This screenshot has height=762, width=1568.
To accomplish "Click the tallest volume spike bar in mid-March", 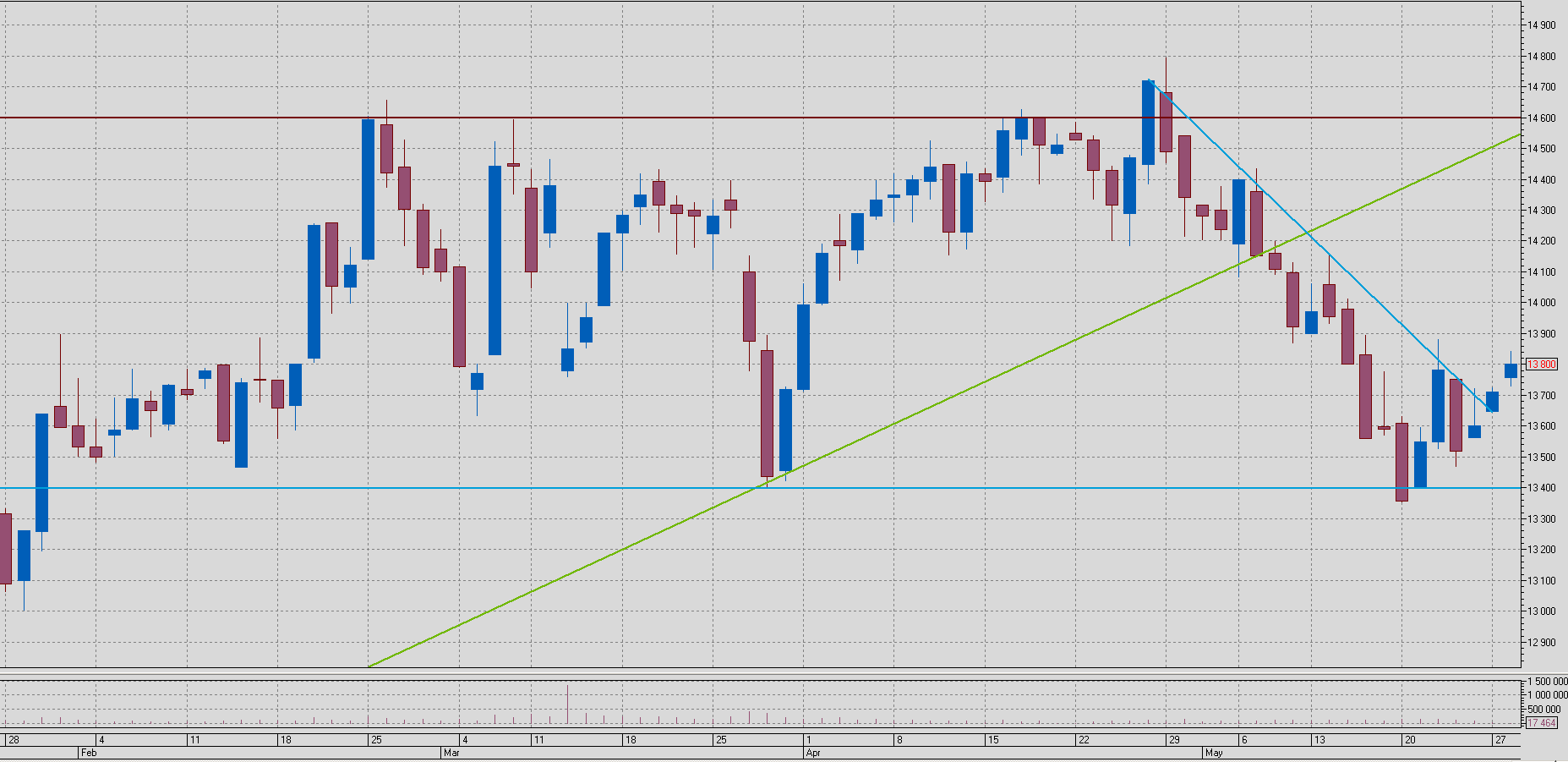I will [568, 704].
